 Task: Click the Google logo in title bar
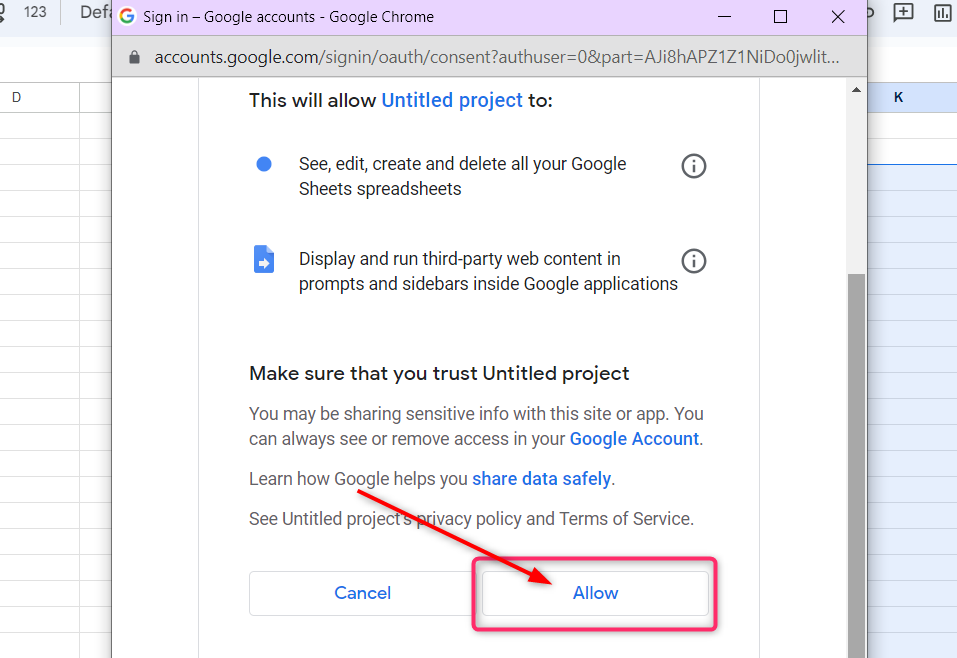click(x=127, y=16)
